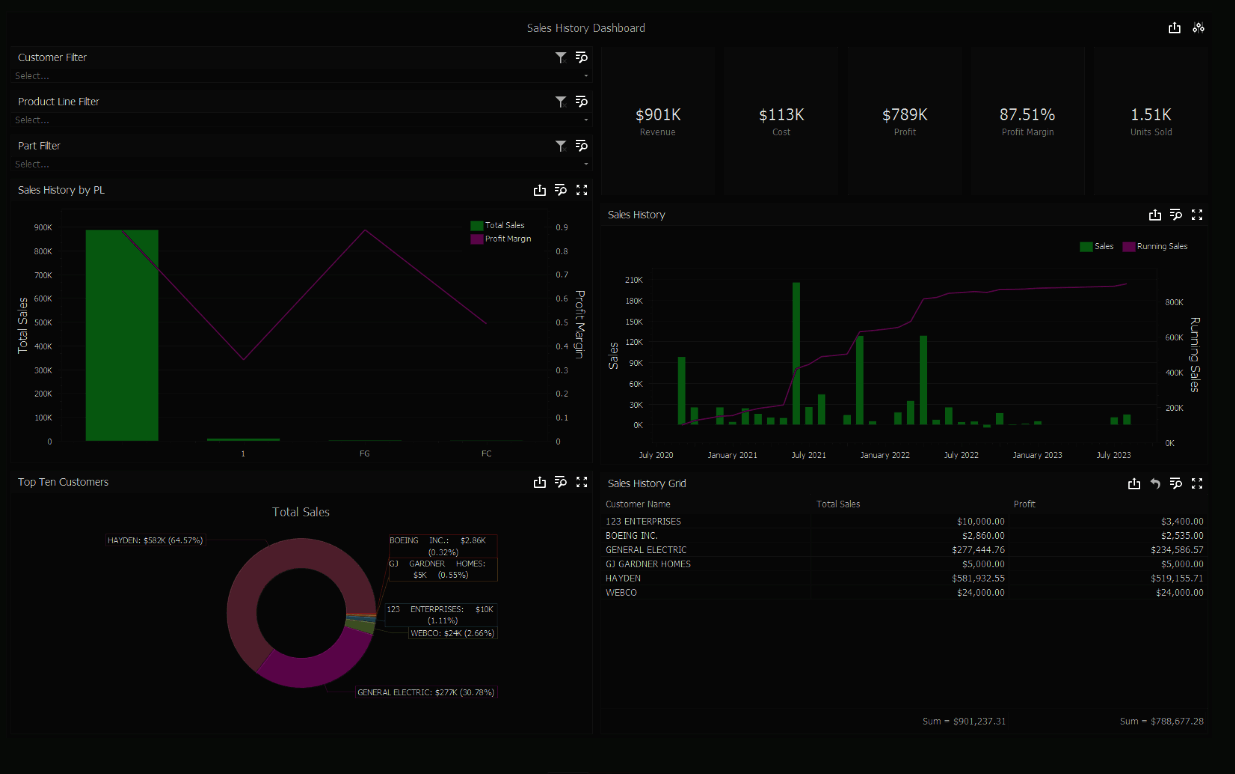The height and width of the screenshot is (774, 1235).
Task: Open the dashboard parameters icon in header
Action: coord(1198,28)
